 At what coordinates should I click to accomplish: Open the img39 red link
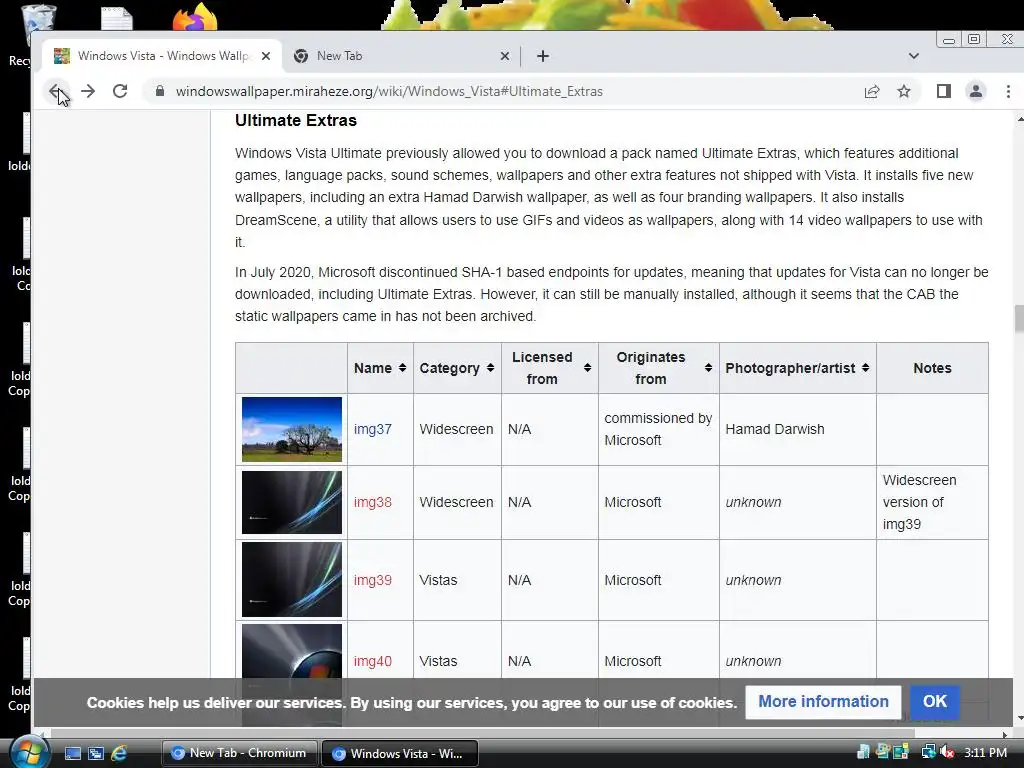click(373, 581)
